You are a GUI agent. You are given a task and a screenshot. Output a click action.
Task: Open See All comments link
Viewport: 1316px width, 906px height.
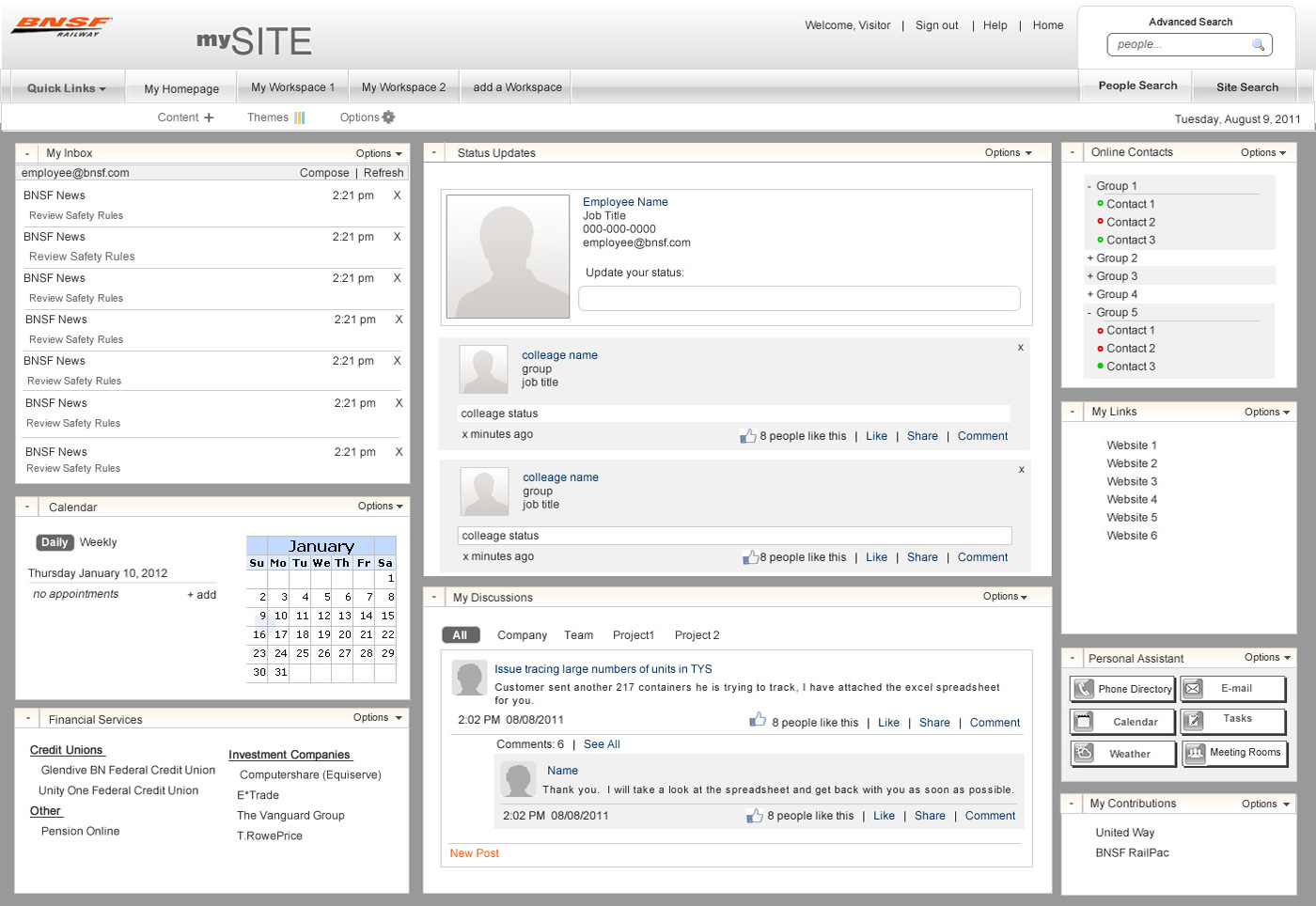coord(602,744)
